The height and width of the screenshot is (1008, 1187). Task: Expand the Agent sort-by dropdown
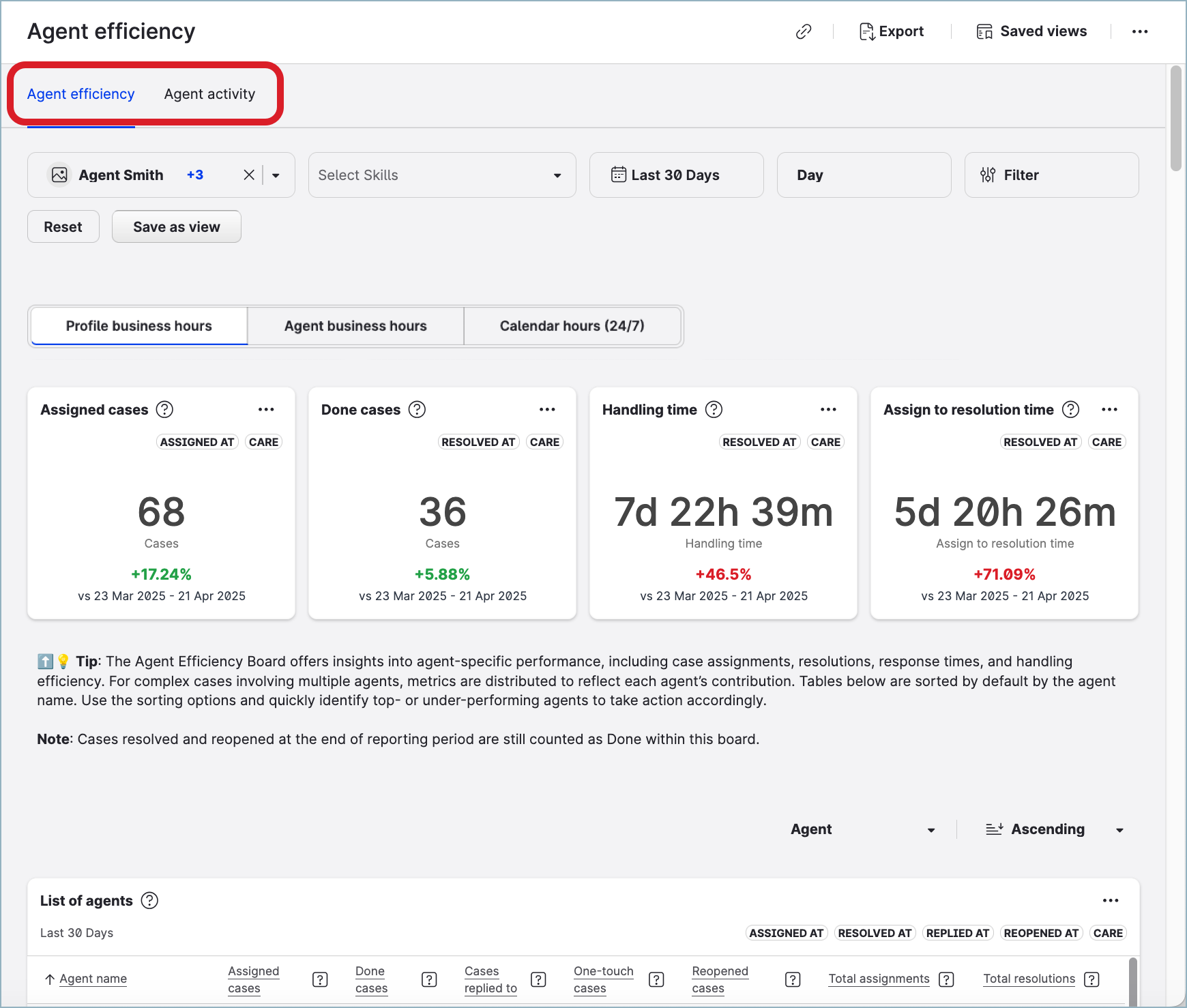[x=863, y=829]
